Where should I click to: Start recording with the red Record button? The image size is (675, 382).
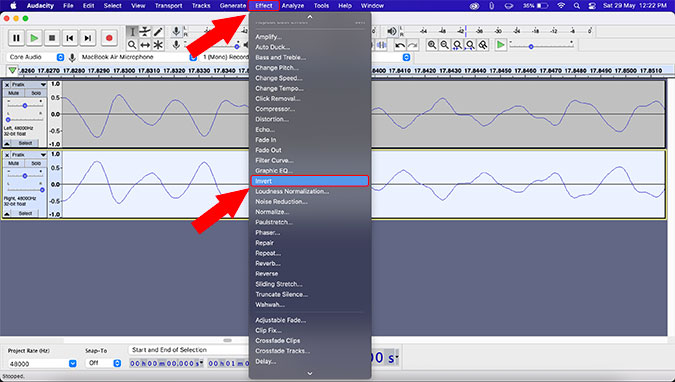click(x=109, y=38)
